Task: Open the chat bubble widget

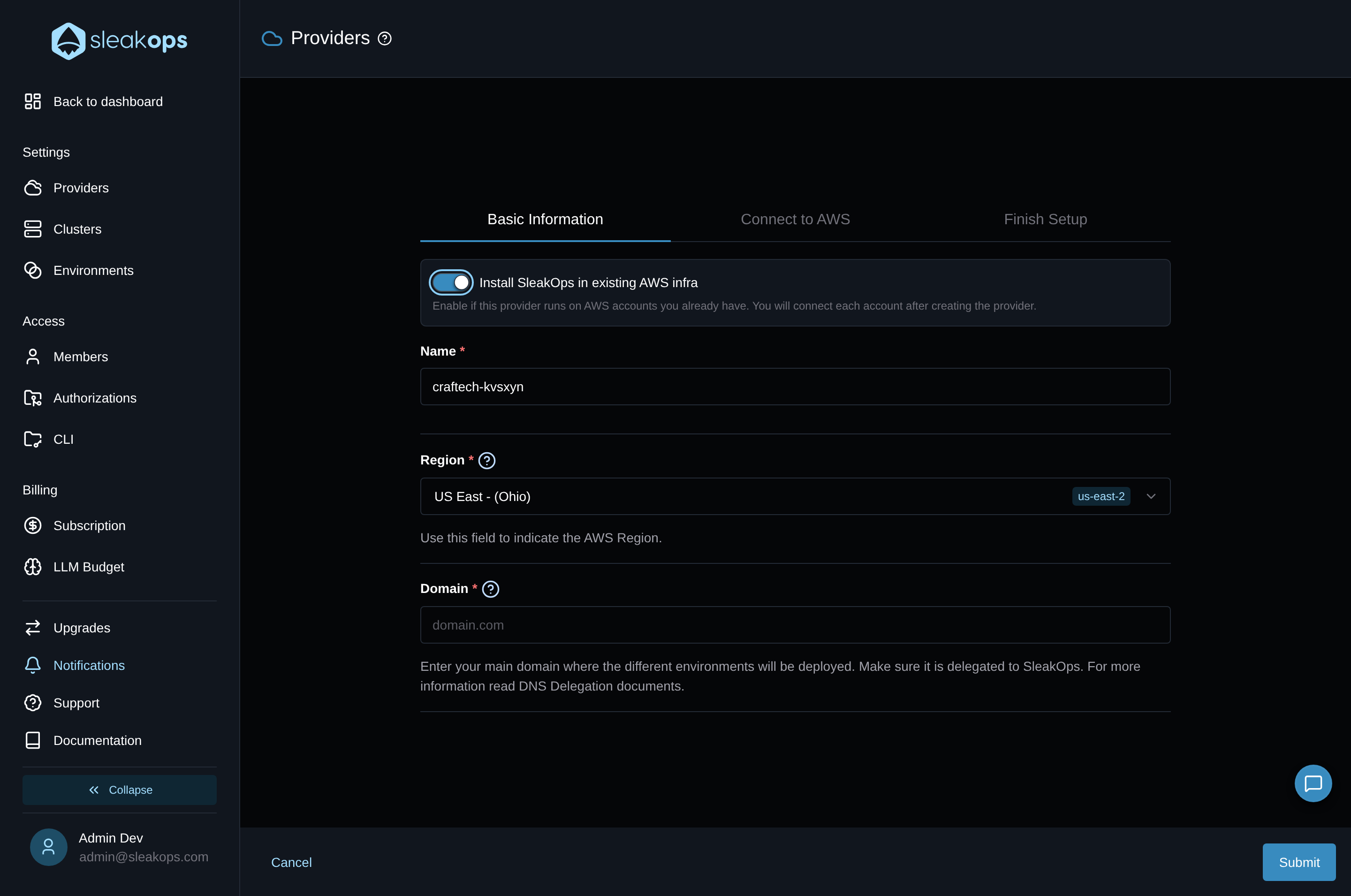Action: 1313,783
